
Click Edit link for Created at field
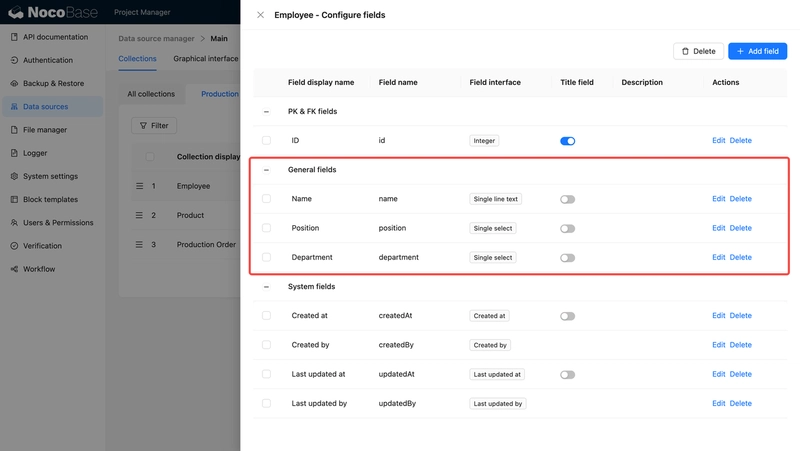point(718,316)
